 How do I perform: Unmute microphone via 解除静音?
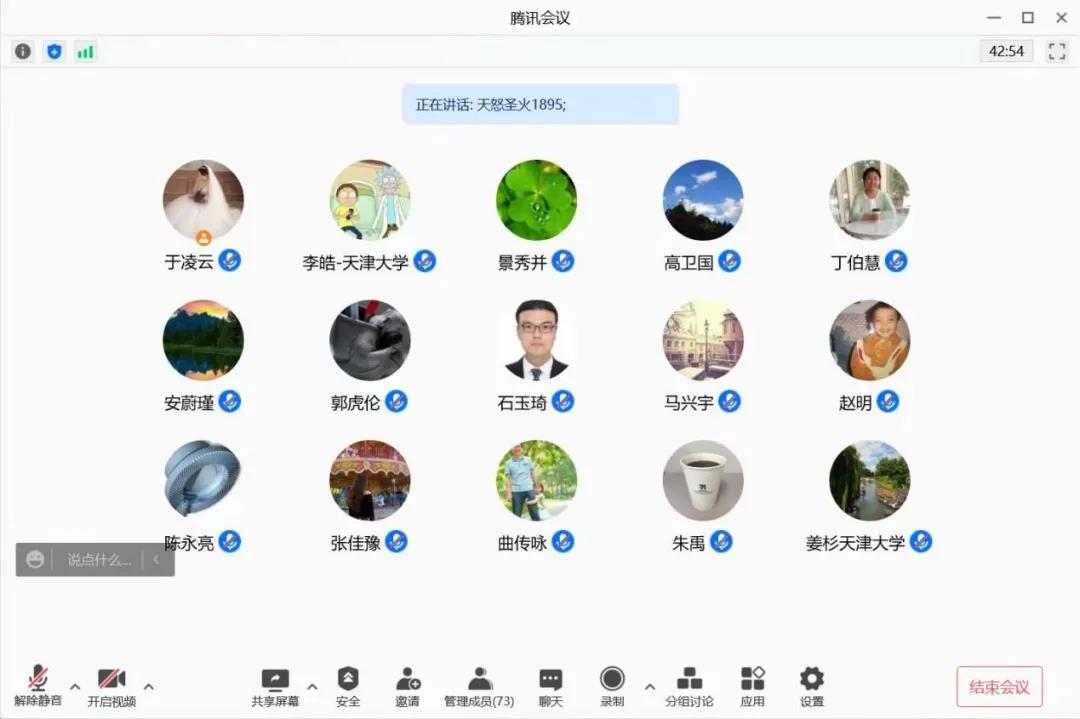(38, 686)
